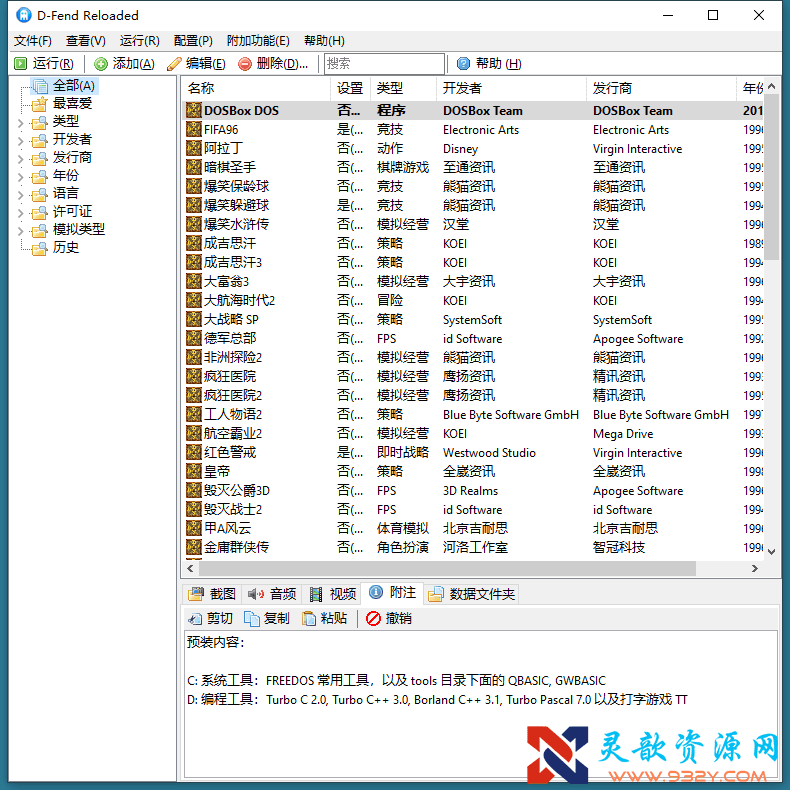Viewport: 790px width, 790px height.
Task: Click the D-Fend Reloaded title bar icon
Action: point(24,15)
